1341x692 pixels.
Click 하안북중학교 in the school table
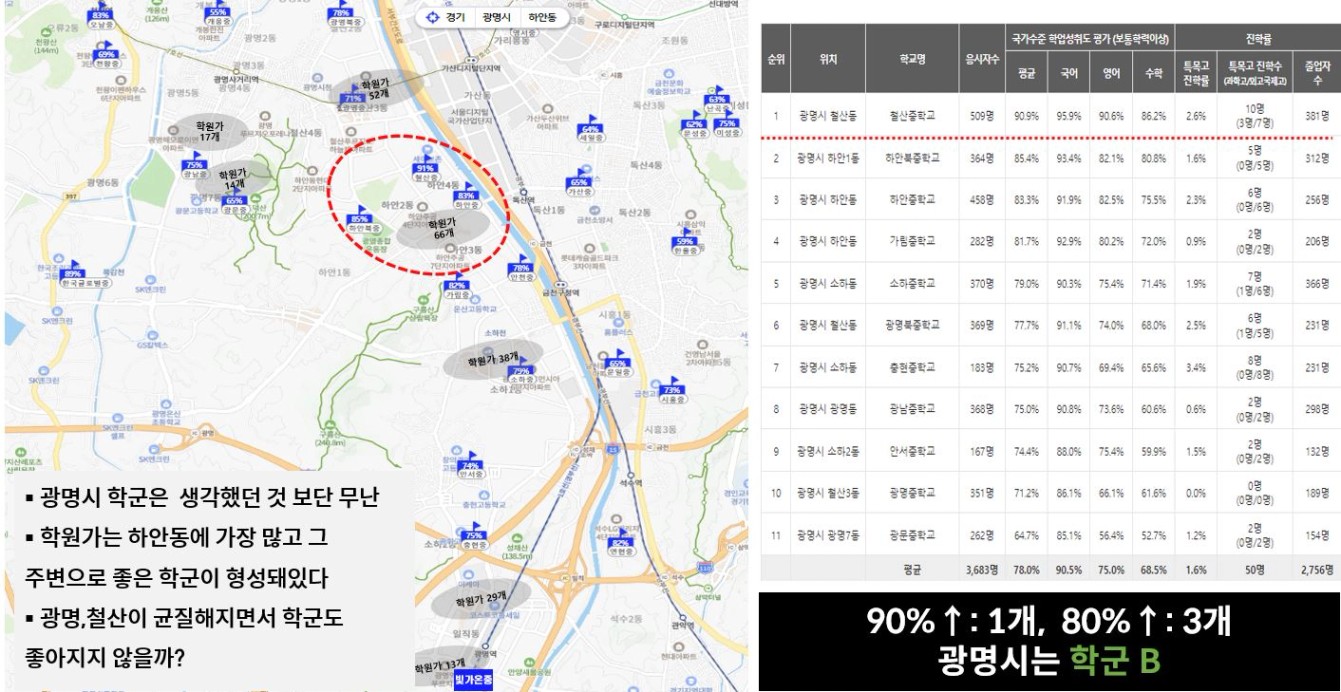pyautogui.click(x=912, y=158)
